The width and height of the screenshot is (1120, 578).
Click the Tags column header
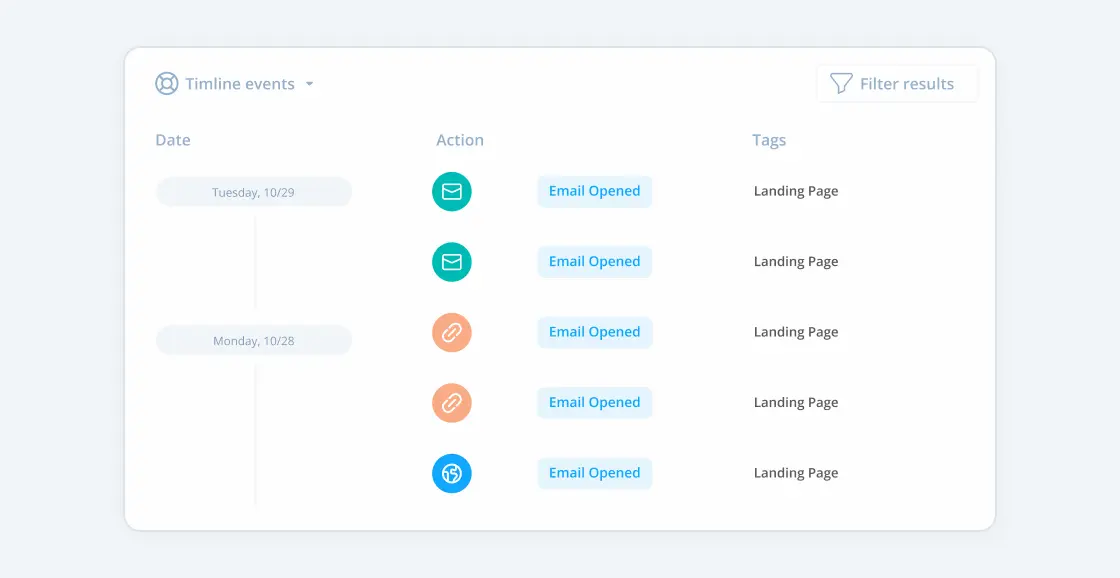[769, 140]
